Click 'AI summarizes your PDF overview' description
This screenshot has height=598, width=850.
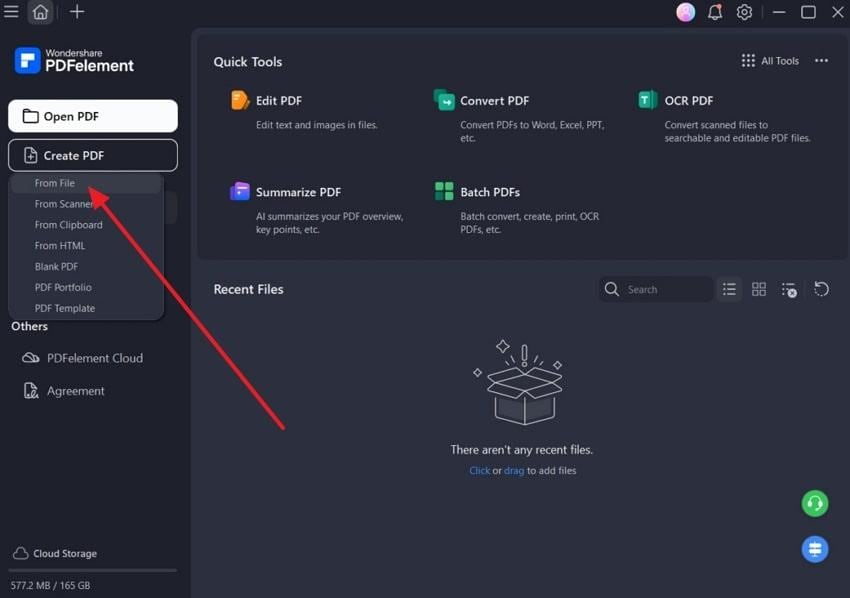point(330,223)
